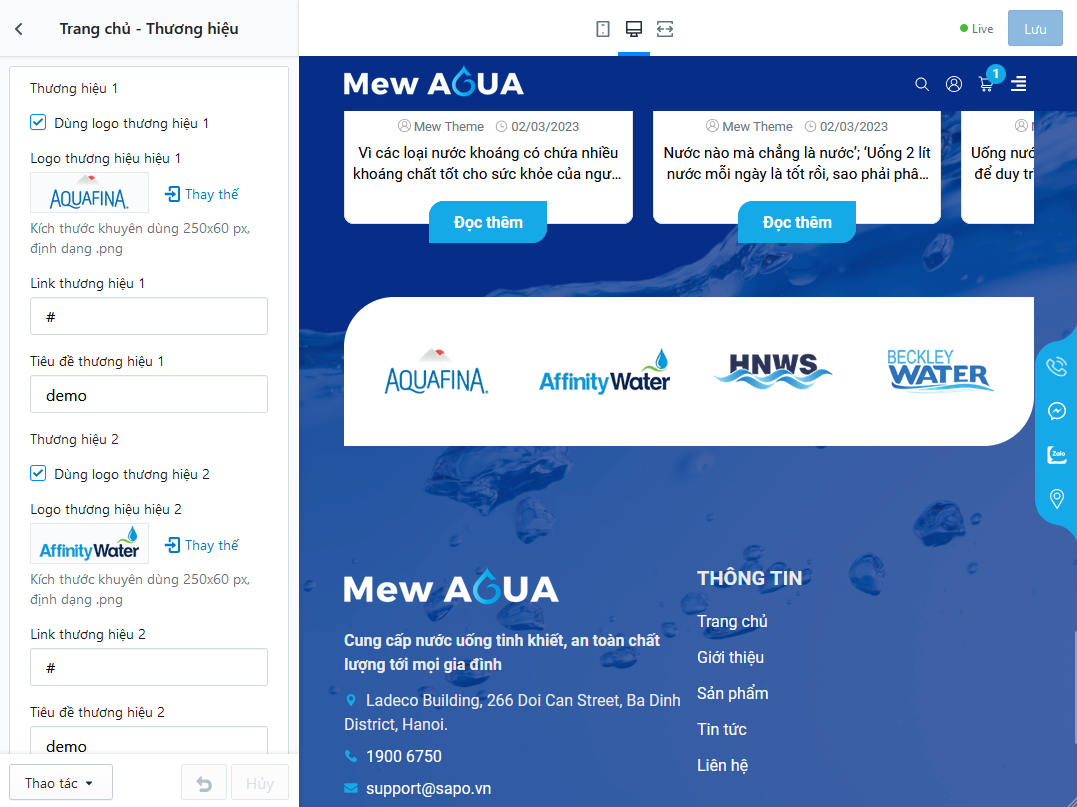The width and height of the screenshot is (1077, 807).
Task: Click the Aquafina logo in brand strip
Action: pos(436,372)
